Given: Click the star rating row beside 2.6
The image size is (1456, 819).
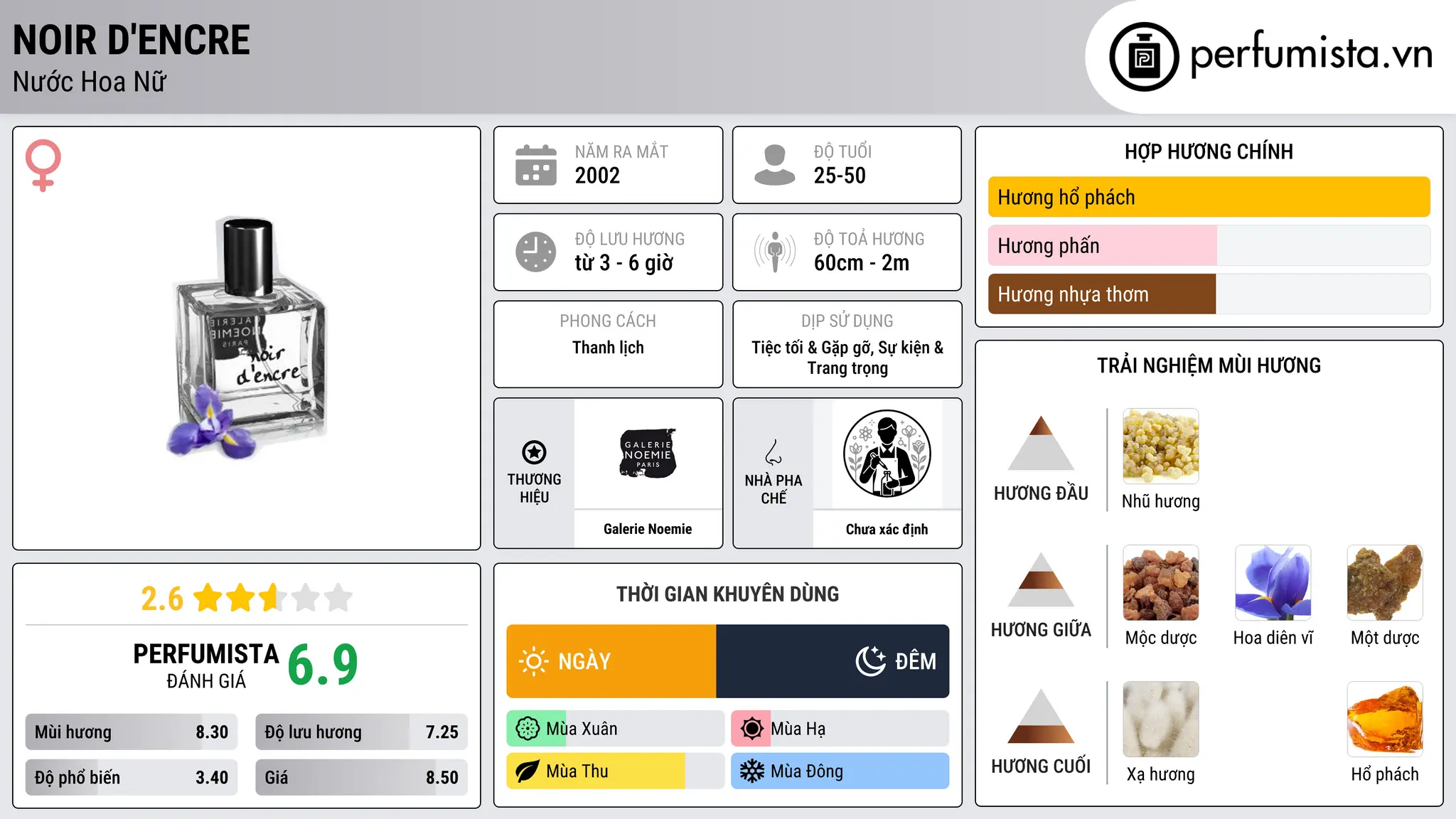Looking at the screenshot, I should tap(273, 598).
